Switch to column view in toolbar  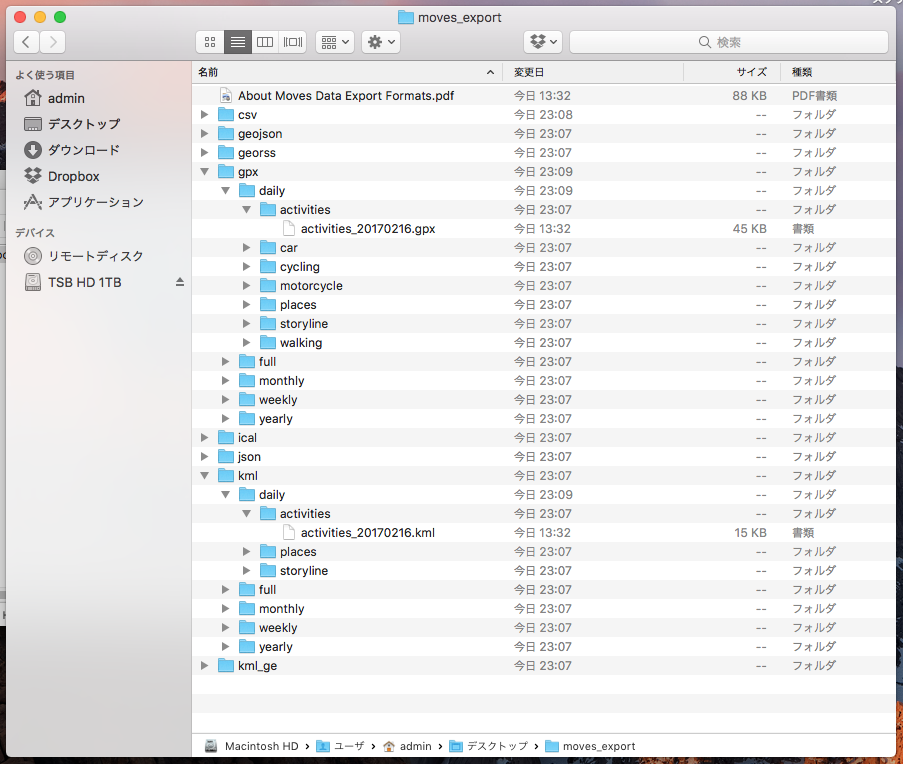click(x=265, y=42)
